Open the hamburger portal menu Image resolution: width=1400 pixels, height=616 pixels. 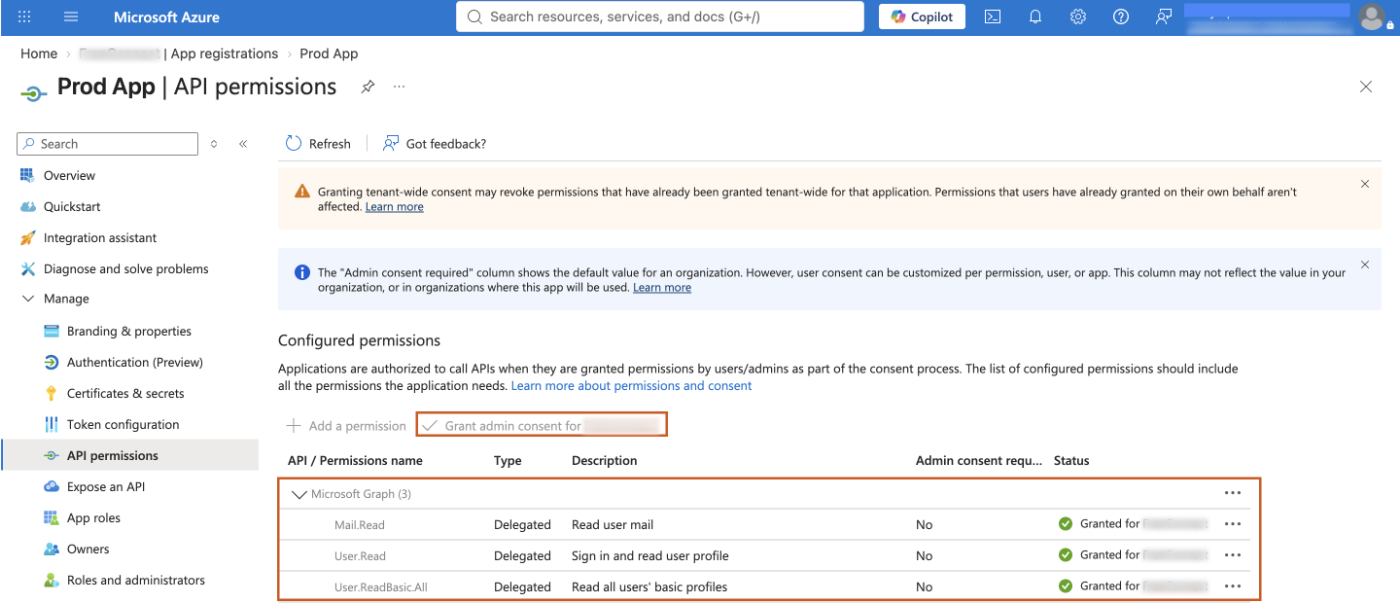71,17
